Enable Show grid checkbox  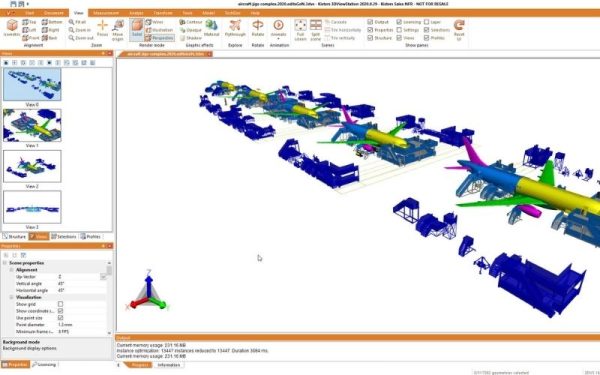[x=60, y=304]
